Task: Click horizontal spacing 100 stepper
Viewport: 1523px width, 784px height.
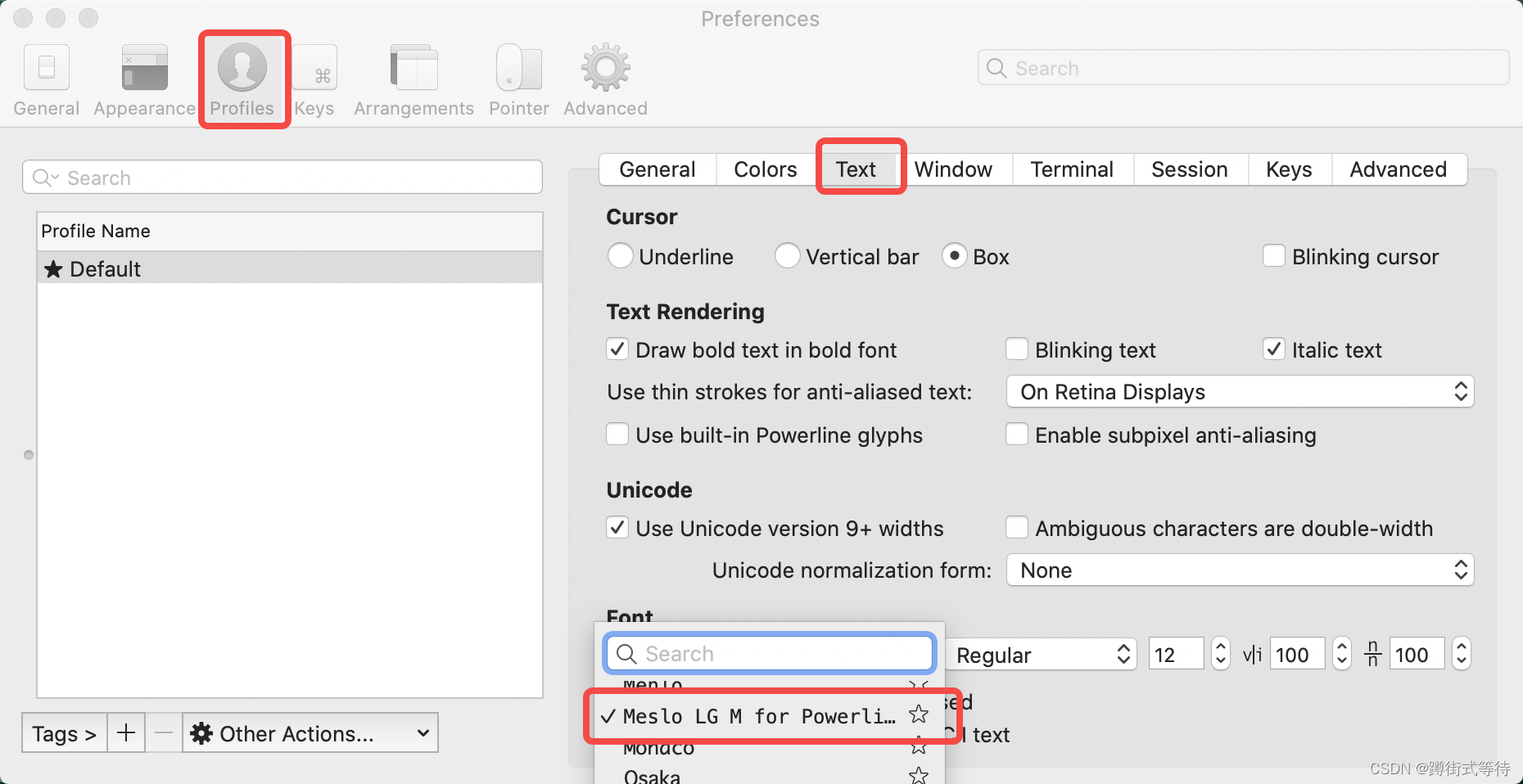Action: pos(1342,654)
